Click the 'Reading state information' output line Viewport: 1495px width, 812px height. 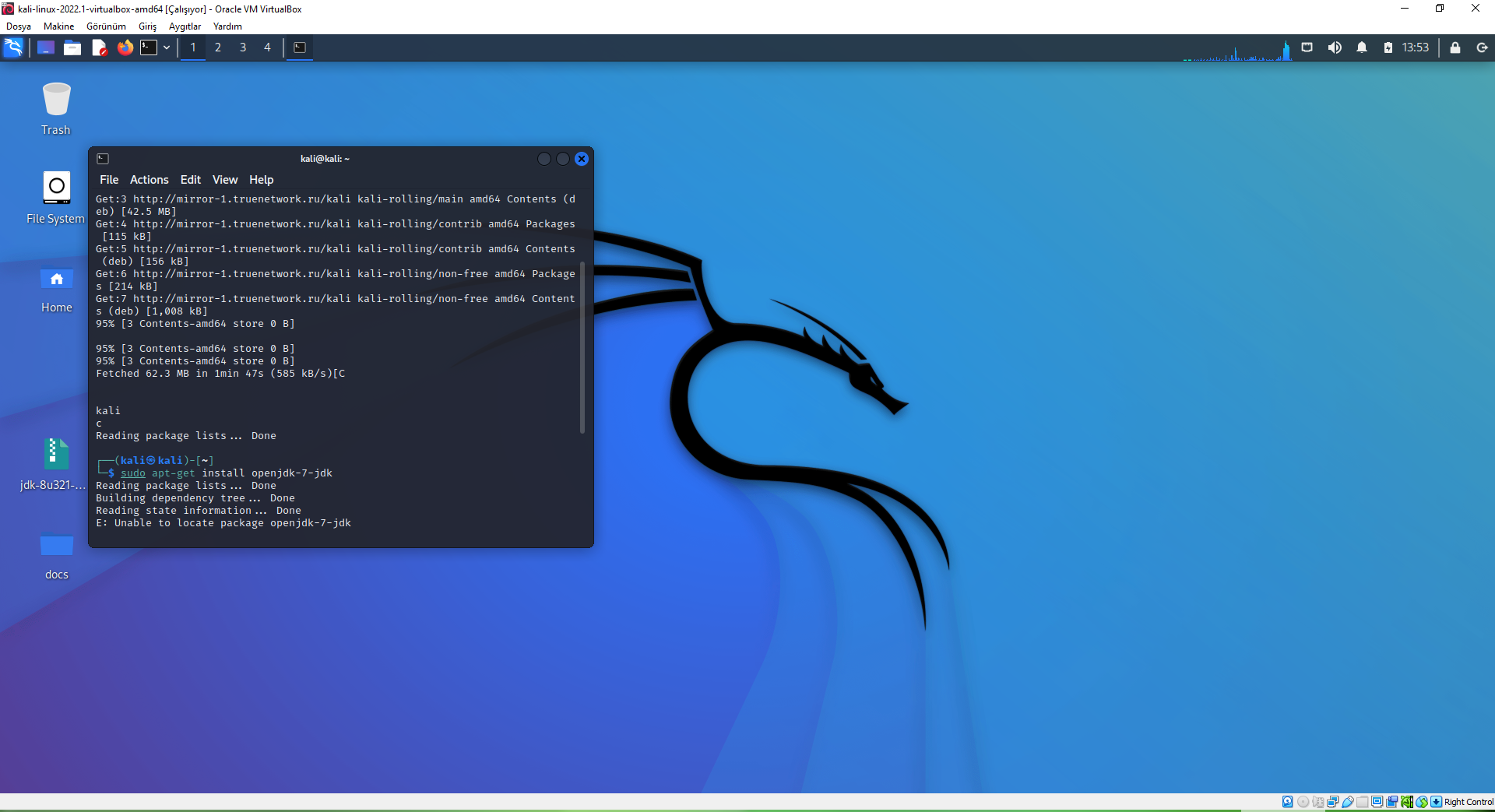199,511
